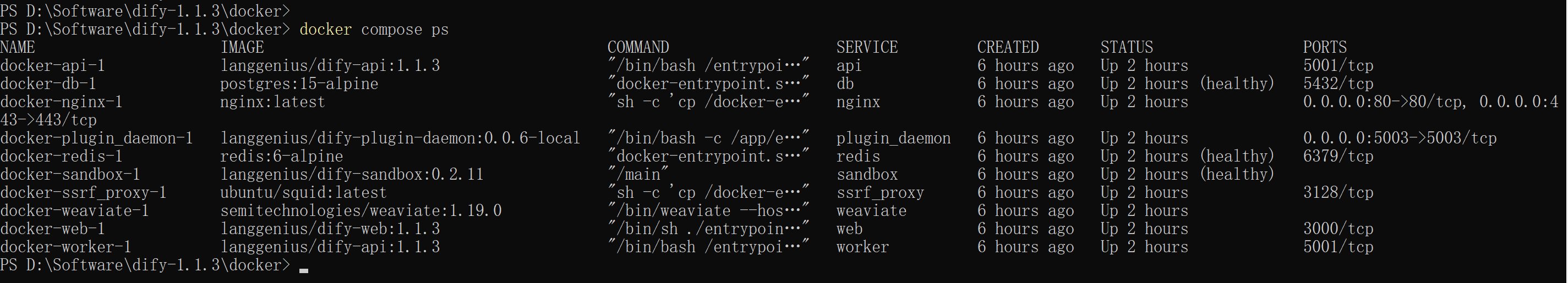Click the COMMAND column header
This screenshot has width=1568, height=283.
coord(638,47)
